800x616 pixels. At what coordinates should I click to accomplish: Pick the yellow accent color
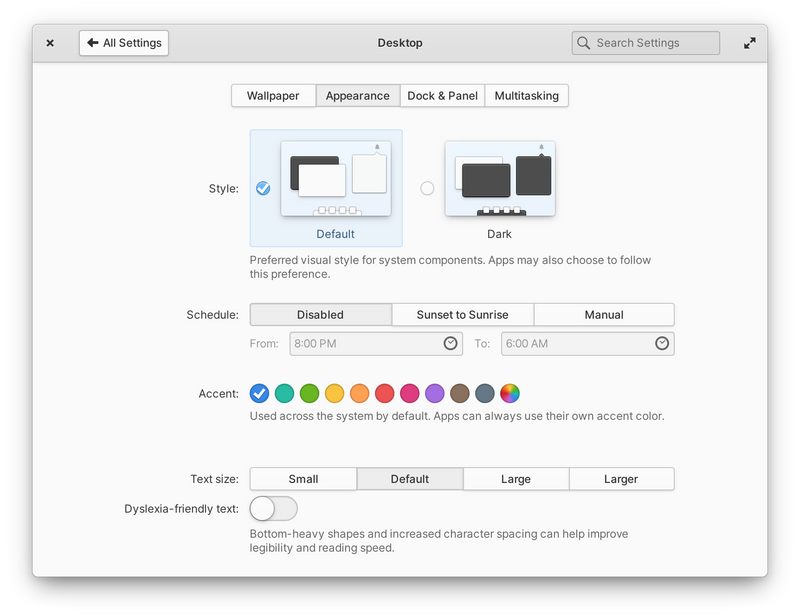(334, 393)
